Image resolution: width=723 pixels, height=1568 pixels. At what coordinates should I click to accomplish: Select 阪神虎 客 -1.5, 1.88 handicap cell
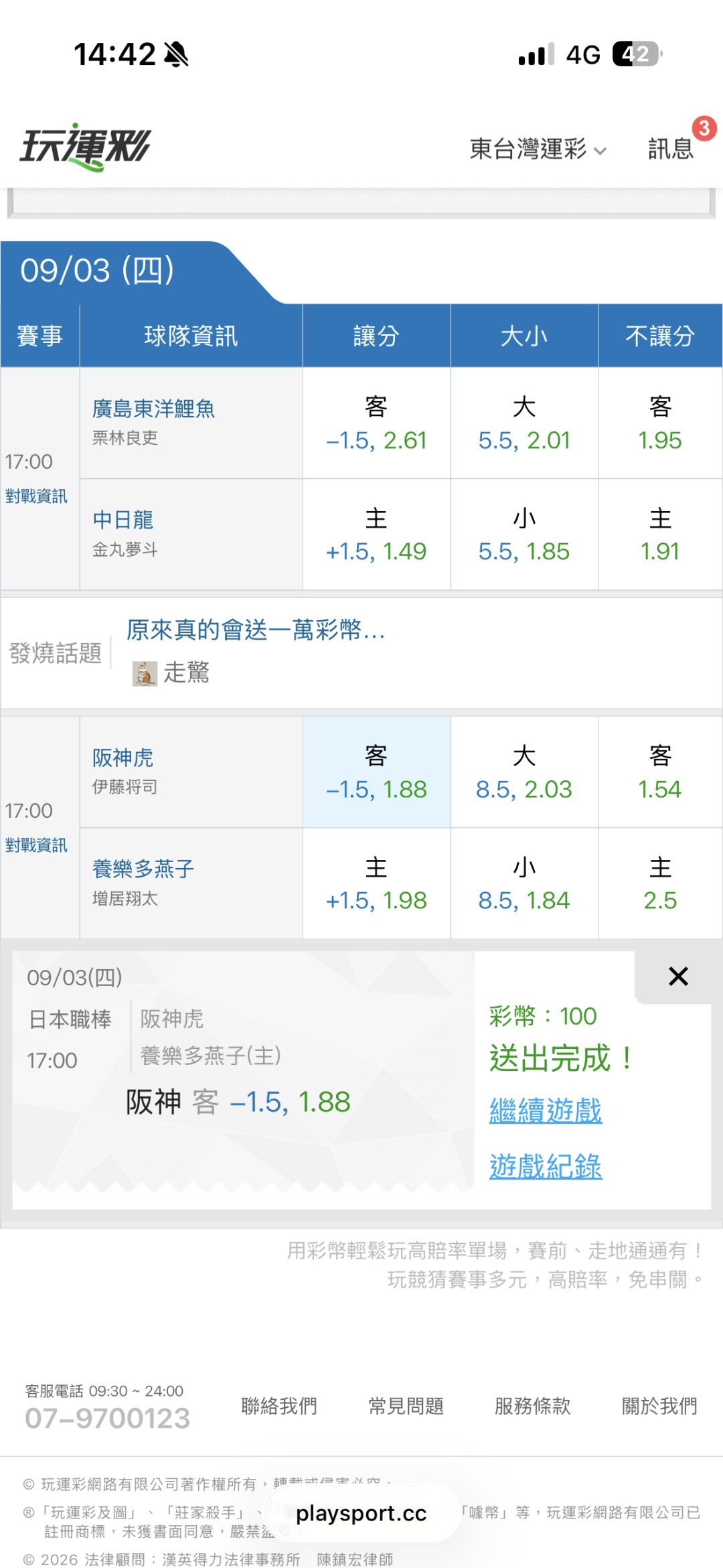[376, 772]
